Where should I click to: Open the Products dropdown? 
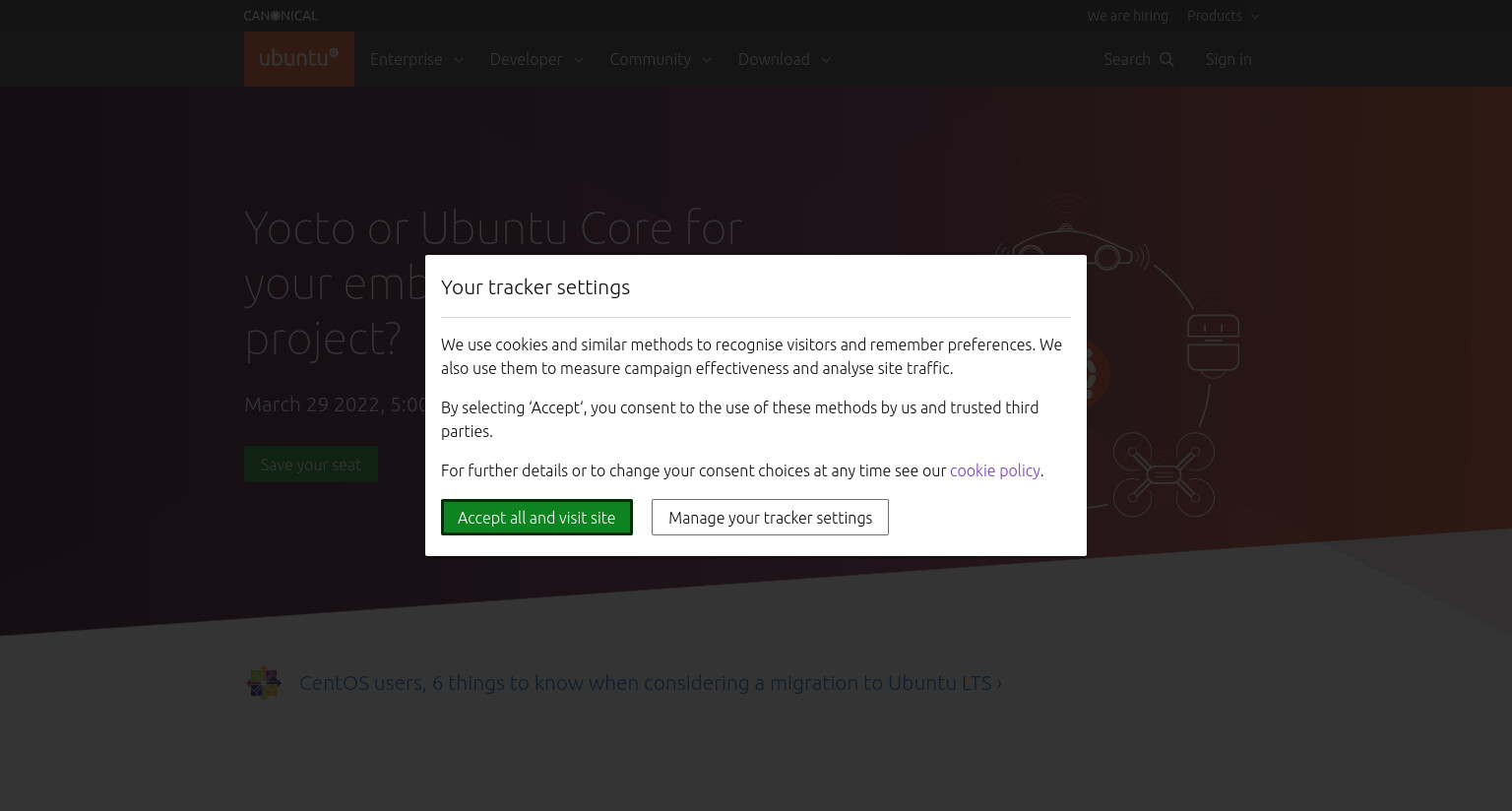pos(1223,16)
